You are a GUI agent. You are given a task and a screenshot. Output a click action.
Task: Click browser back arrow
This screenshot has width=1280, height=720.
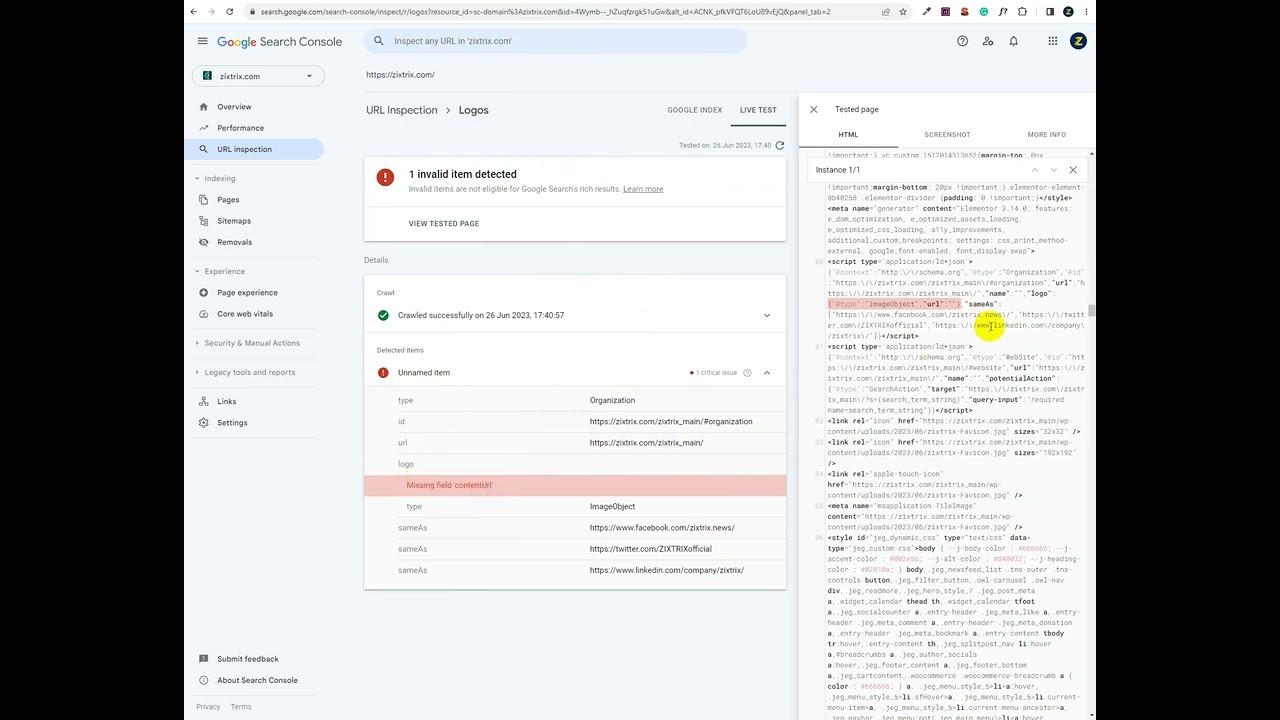194,12
